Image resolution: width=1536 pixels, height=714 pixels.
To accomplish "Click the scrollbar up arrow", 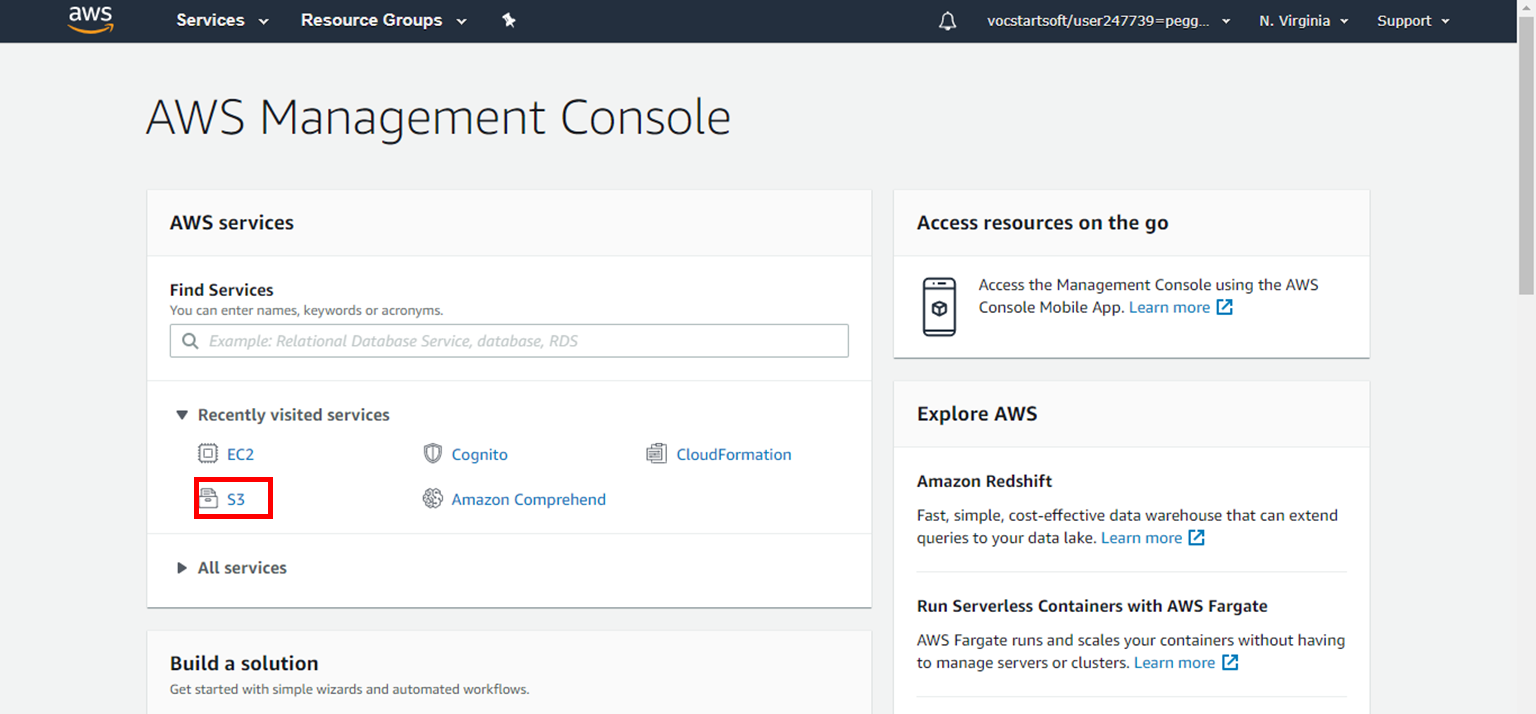I will [1527, 8].
